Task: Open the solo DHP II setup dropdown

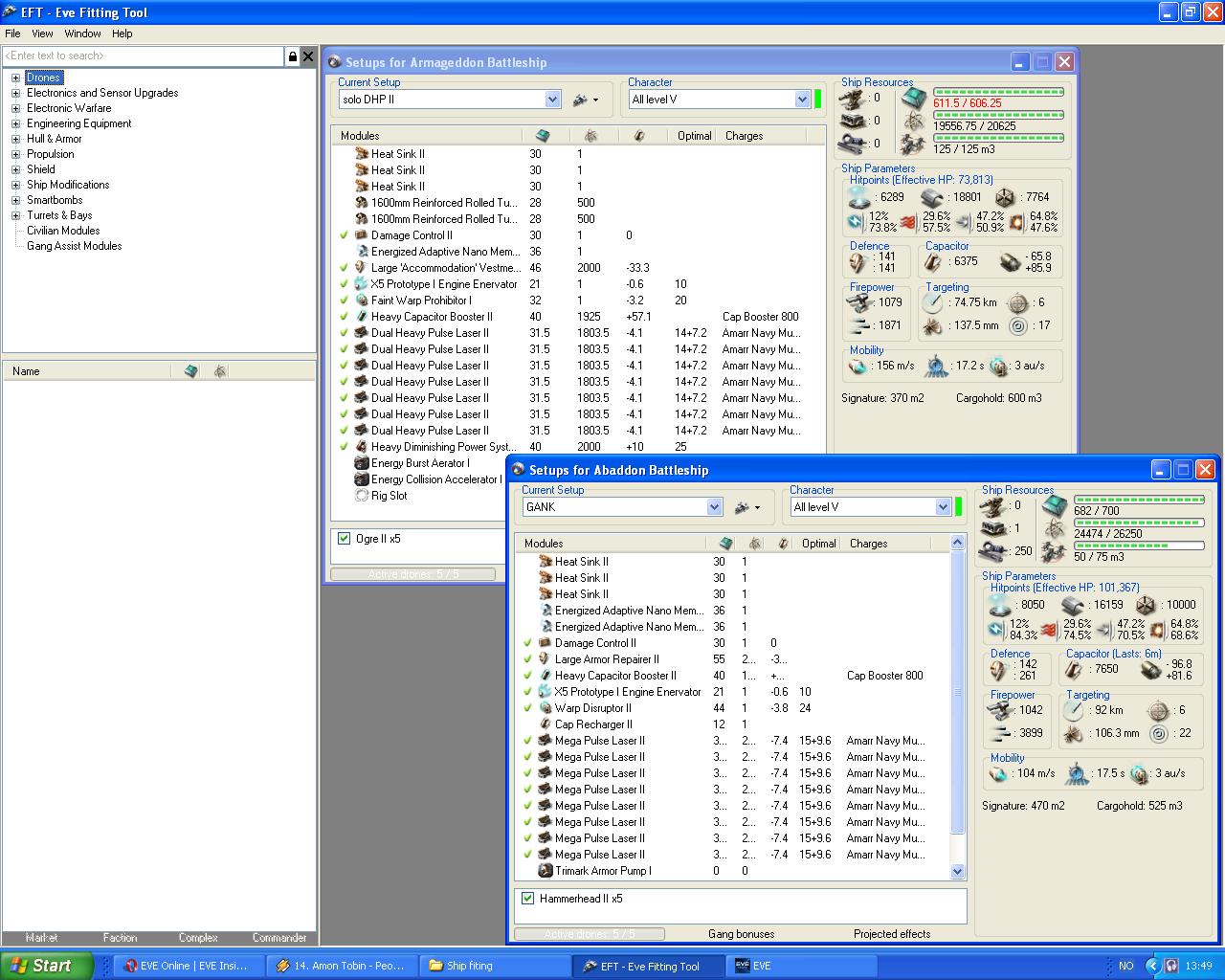Action: click(x=552, y=100)
